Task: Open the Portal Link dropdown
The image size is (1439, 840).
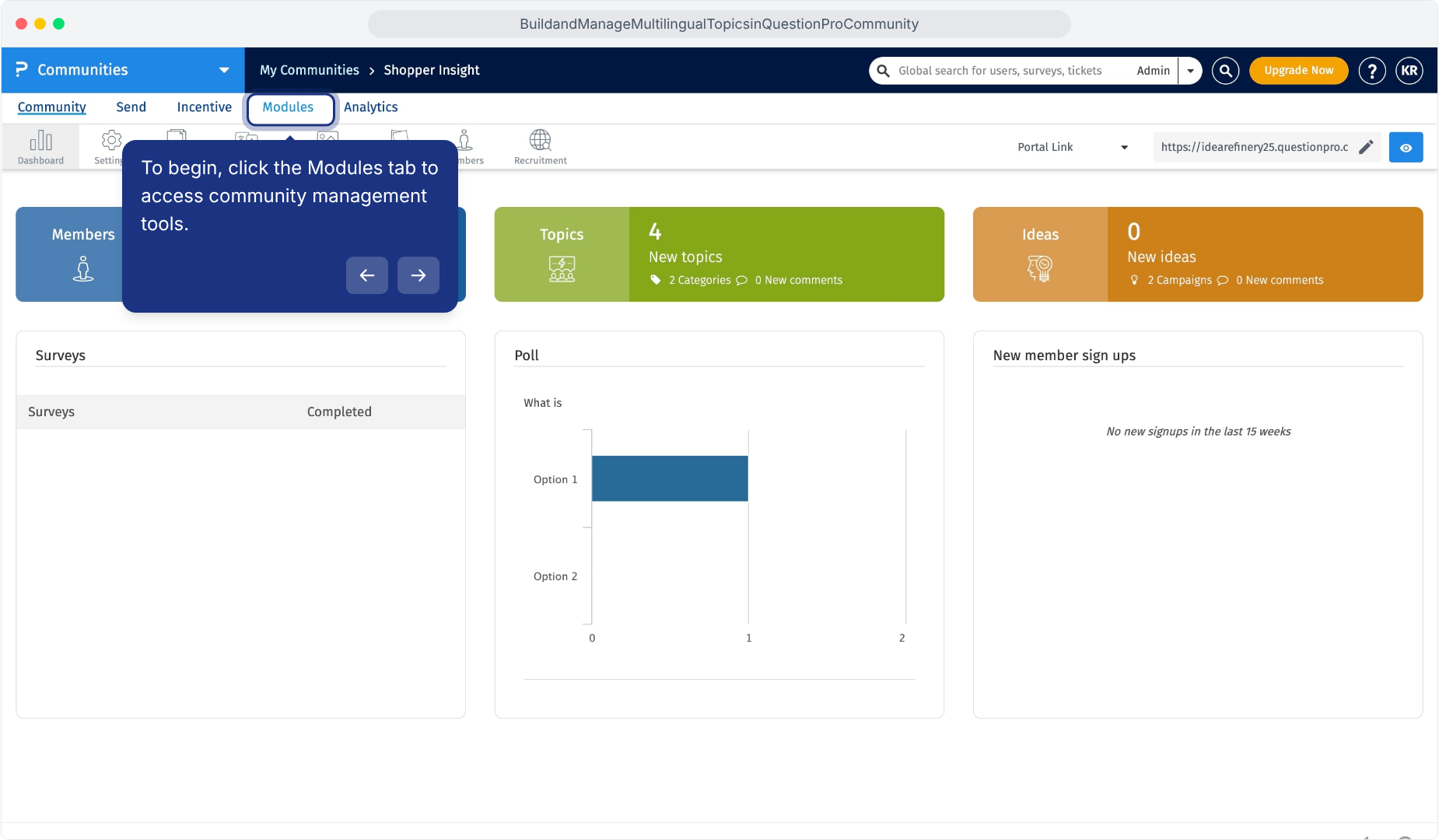Action: 1072,147
